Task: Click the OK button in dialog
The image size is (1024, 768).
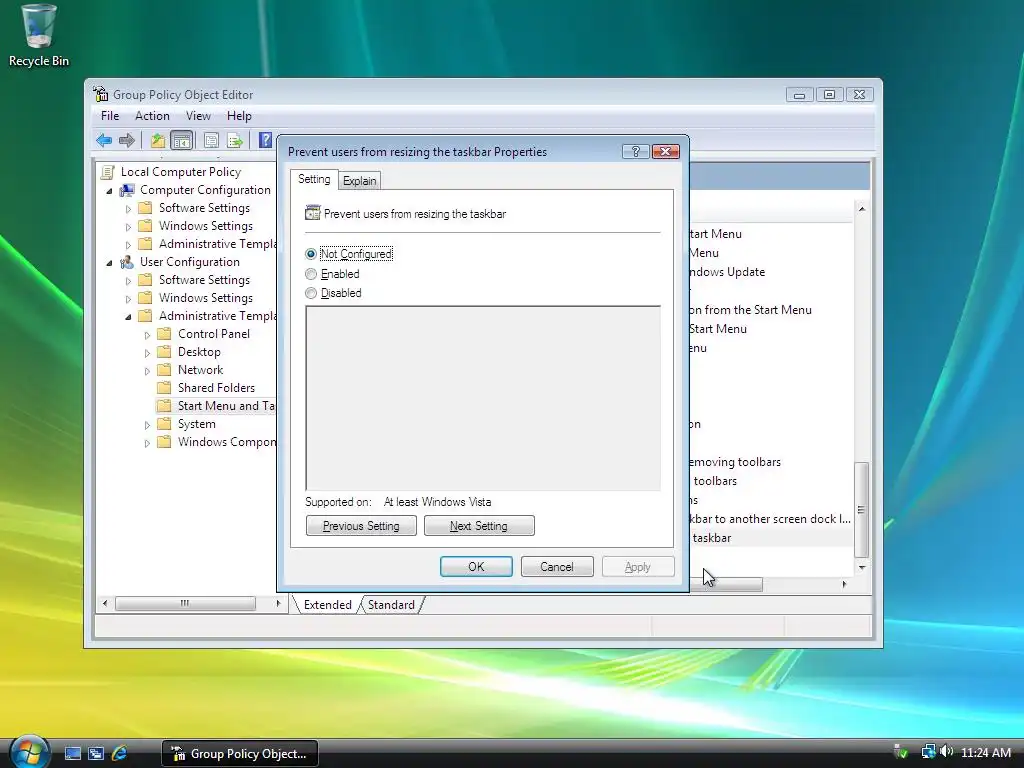Action: 476,567
